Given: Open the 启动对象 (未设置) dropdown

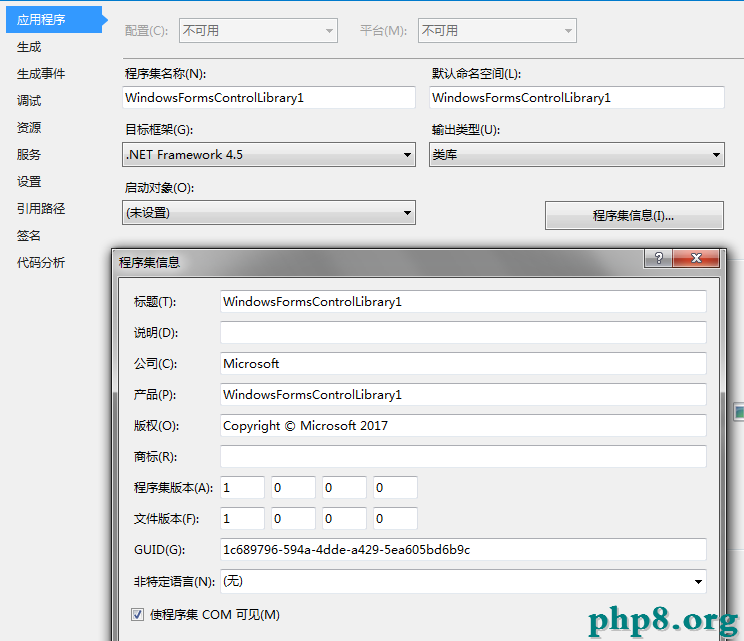Looking at the screenshot, I should coord(269,213).
